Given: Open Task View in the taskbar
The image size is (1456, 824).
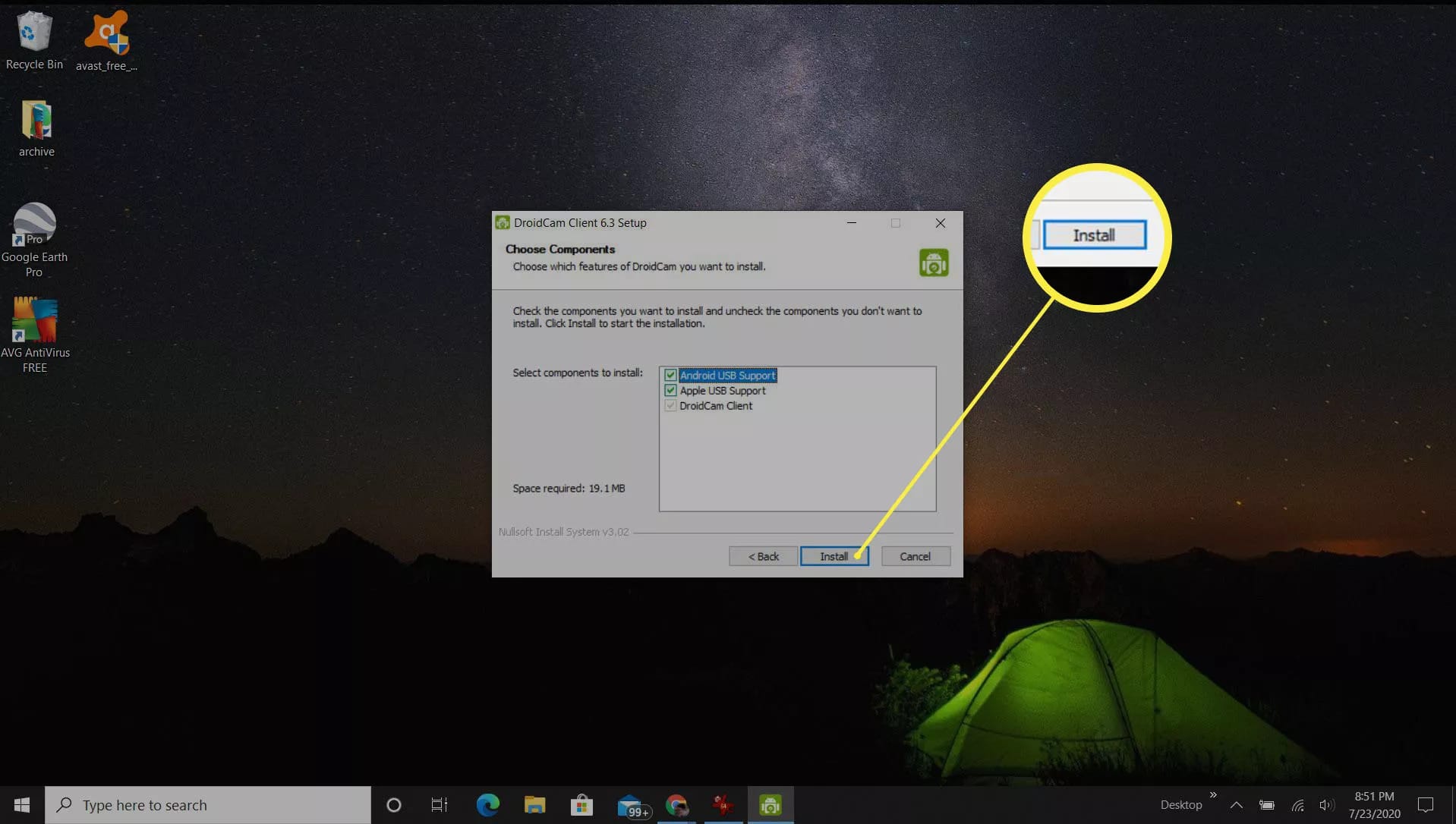Looking at the screenshot, I should tap(440, 805).
